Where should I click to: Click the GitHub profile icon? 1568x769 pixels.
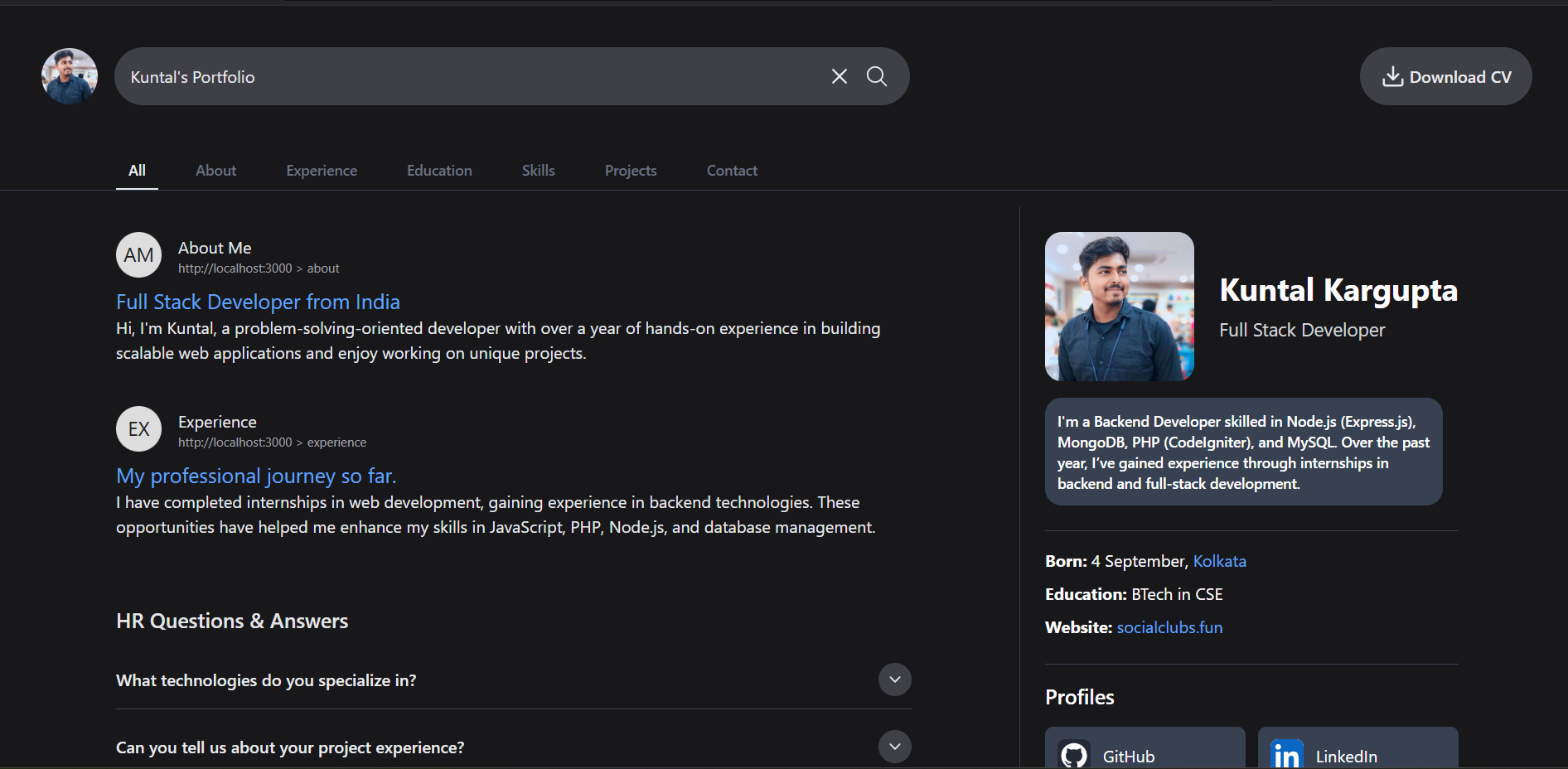1074,755
